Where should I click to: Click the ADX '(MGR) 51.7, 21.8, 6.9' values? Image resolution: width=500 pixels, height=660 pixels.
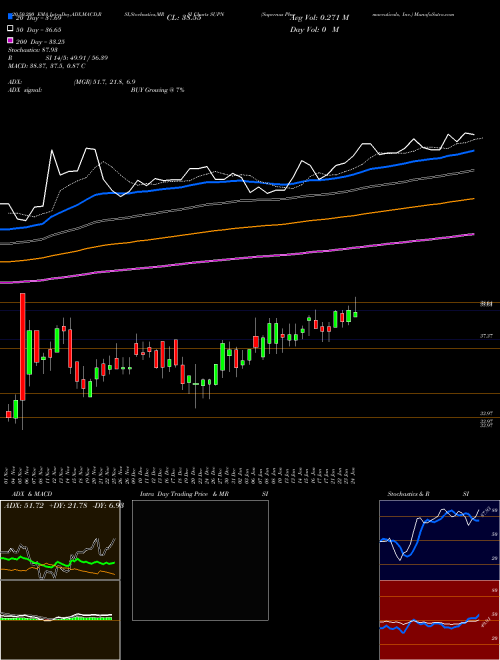(104, 82)
